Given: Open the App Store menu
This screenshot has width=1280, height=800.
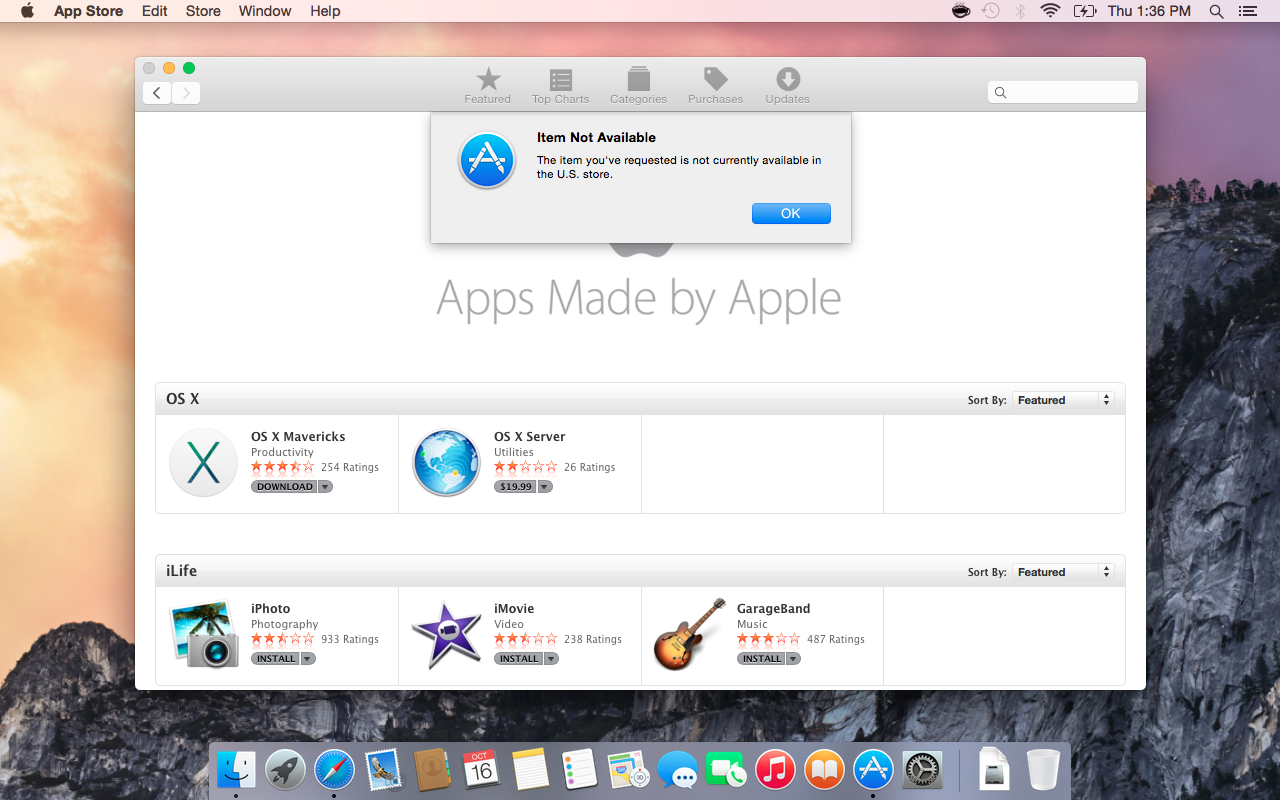Looking at the screenshot, I should pos(88,11).
